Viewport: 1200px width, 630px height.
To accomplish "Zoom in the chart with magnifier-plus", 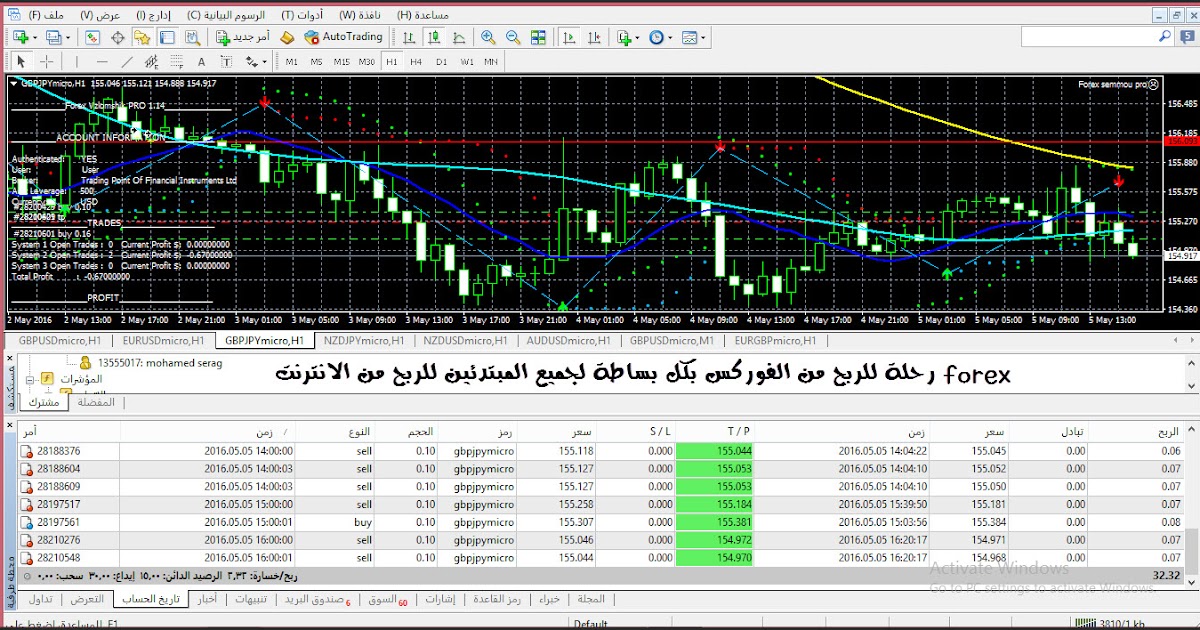I will 488,37.
